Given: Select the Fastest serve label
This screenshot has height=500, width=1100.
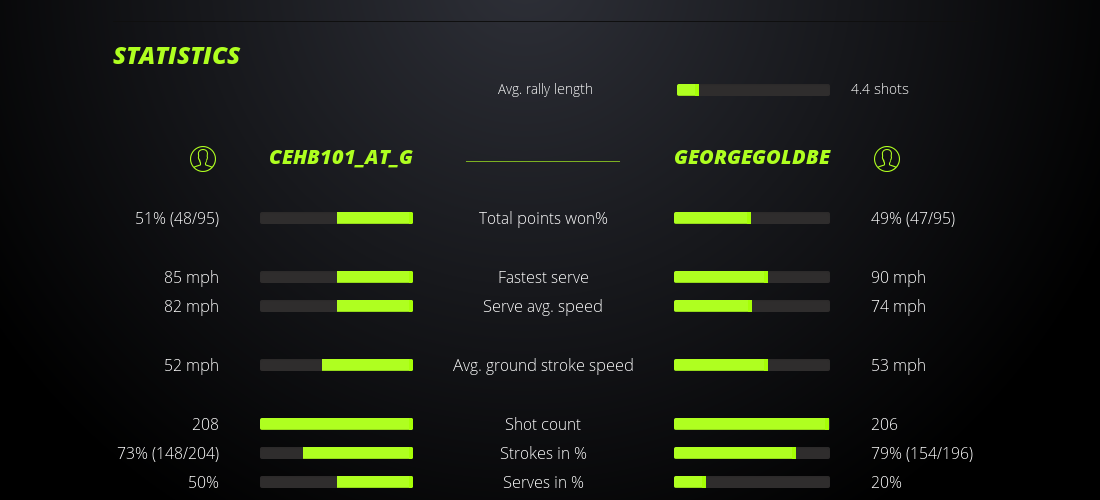Looking at the screenshot, I should pos(543,277).
